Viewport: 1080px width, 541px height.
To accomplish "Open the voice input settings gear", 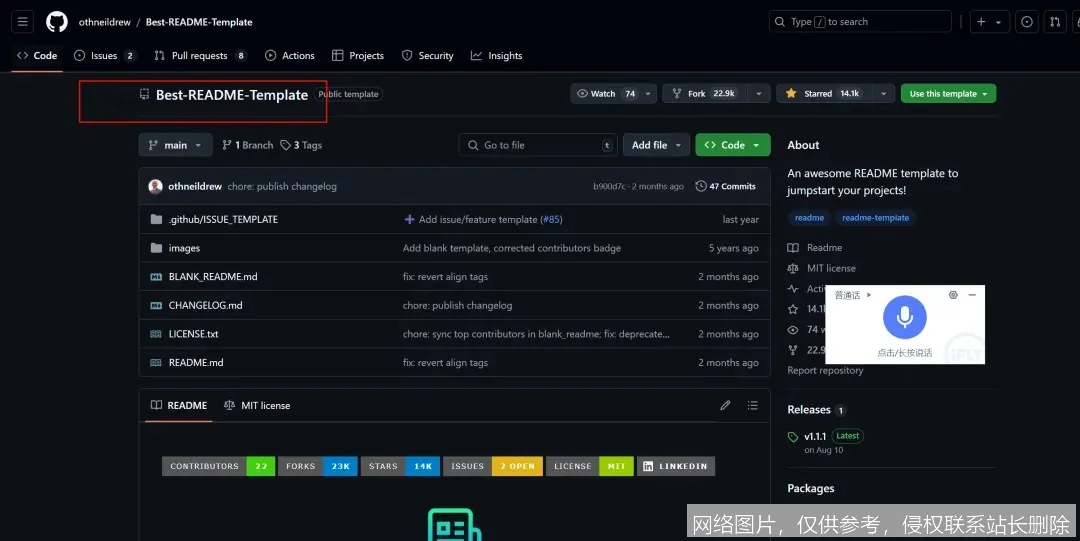I will click(953, 295).
